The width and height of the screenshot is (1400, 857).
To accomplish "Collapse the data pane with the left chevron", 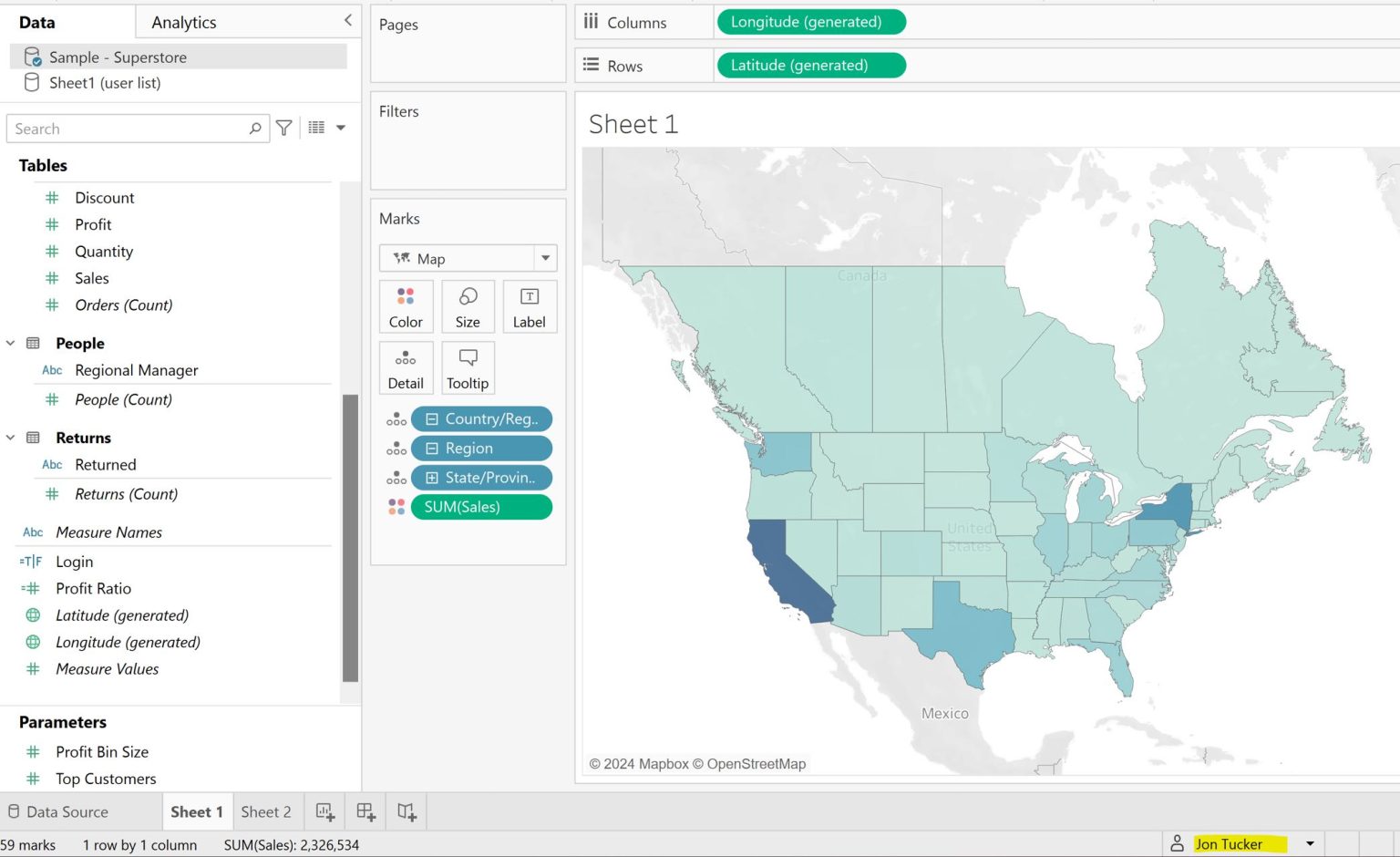I will (x=347, y=18).
